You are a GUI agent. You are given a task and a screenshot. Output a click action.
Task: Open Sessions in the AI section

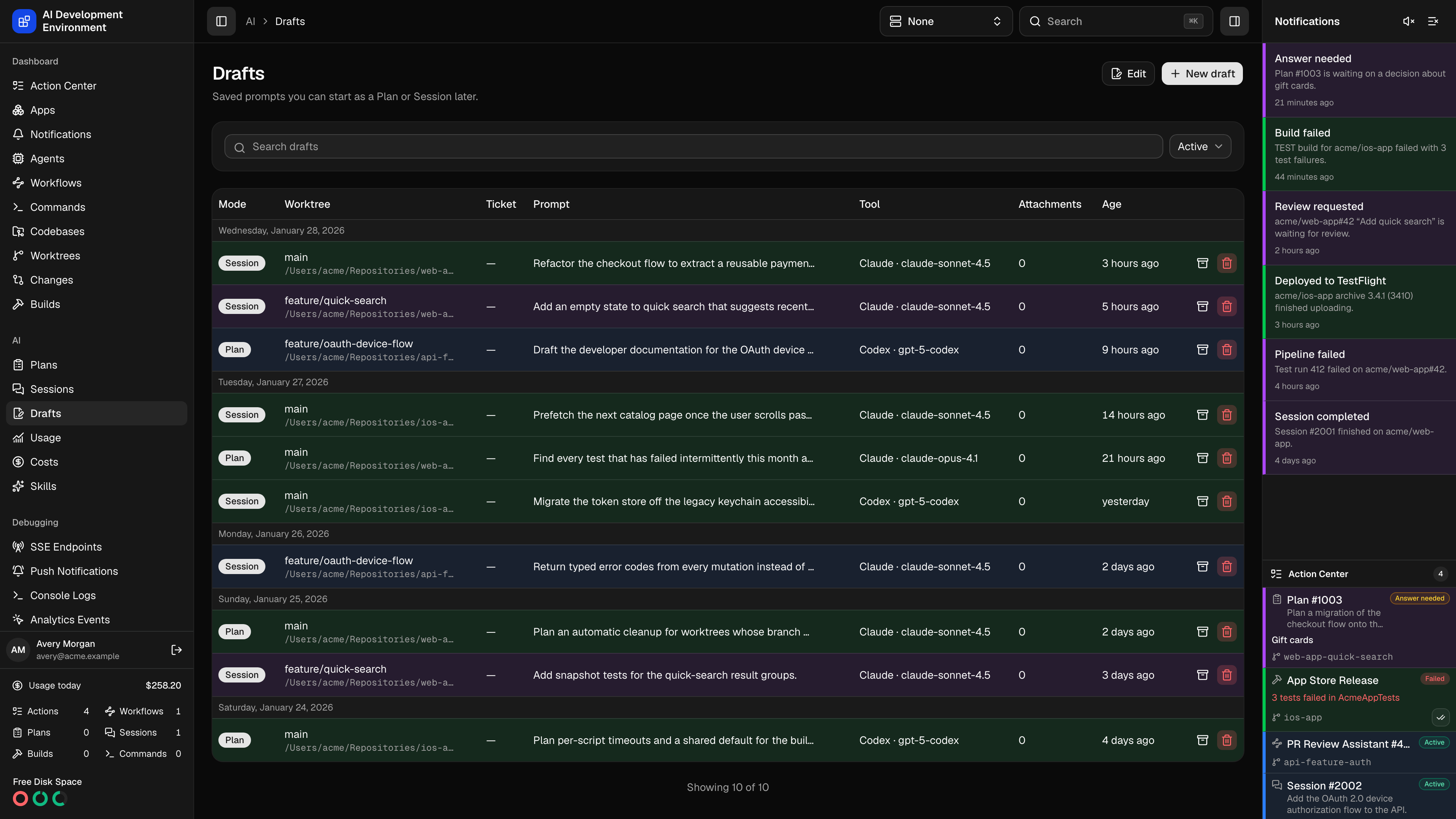click(97, 389)
